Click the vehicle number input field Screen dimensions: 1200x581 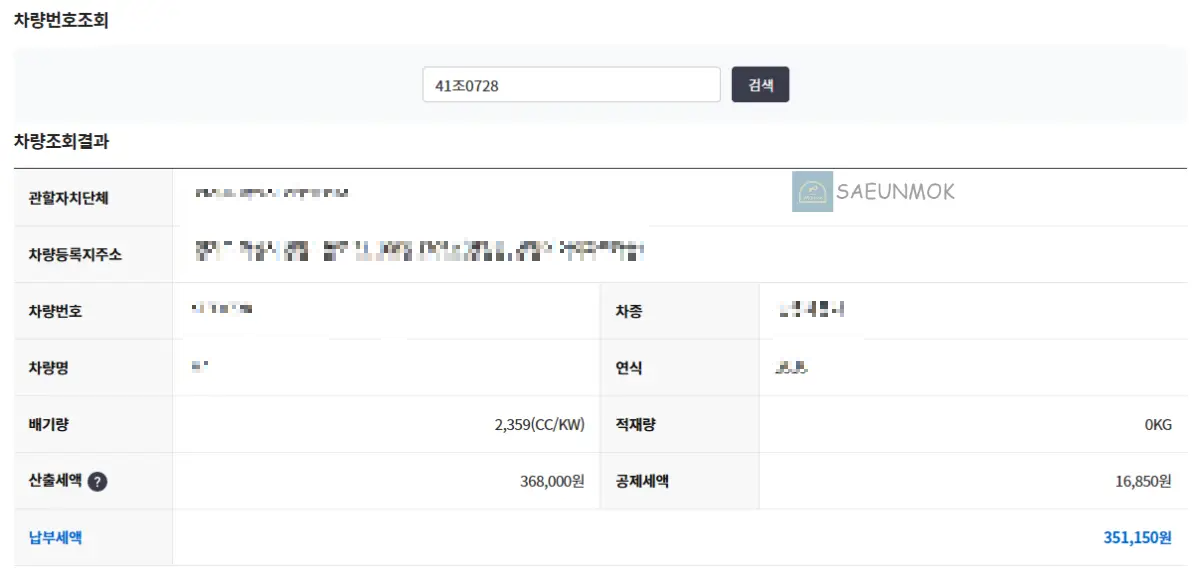click(571, 84)
